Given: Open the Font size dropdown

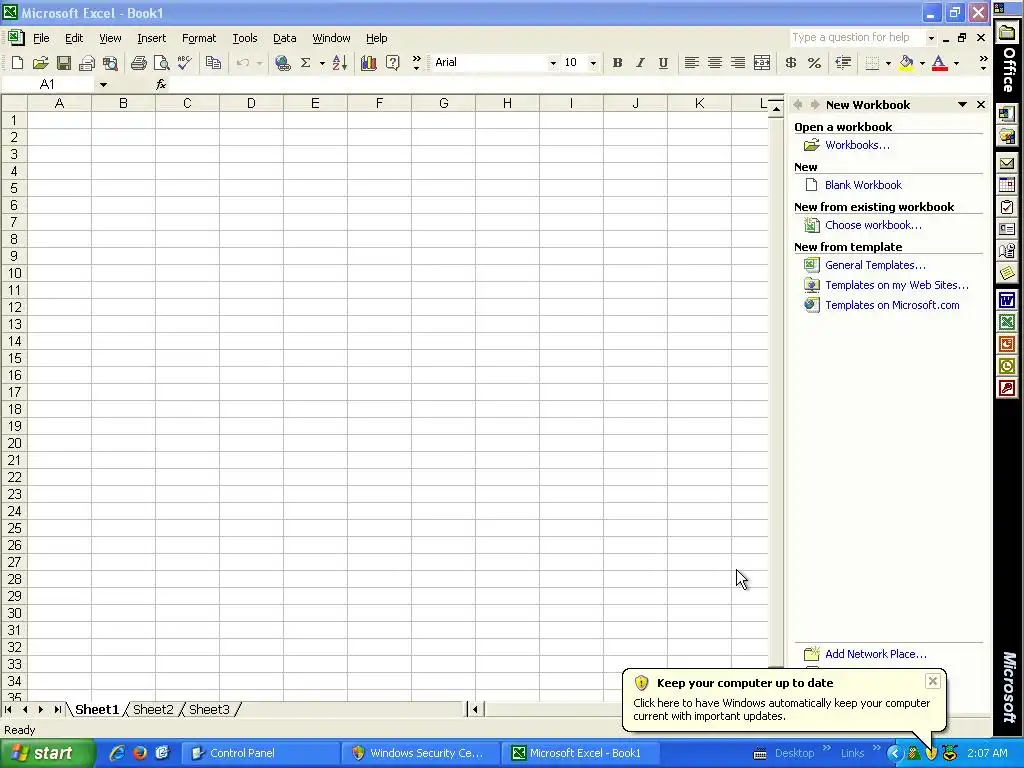Looking at the screenshot, I should coord(593,63).
